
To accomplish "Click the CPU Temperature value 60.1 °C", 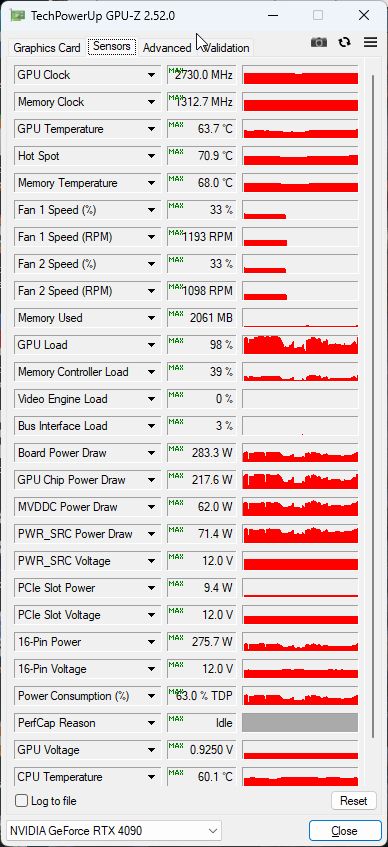I will coord(202,777).
